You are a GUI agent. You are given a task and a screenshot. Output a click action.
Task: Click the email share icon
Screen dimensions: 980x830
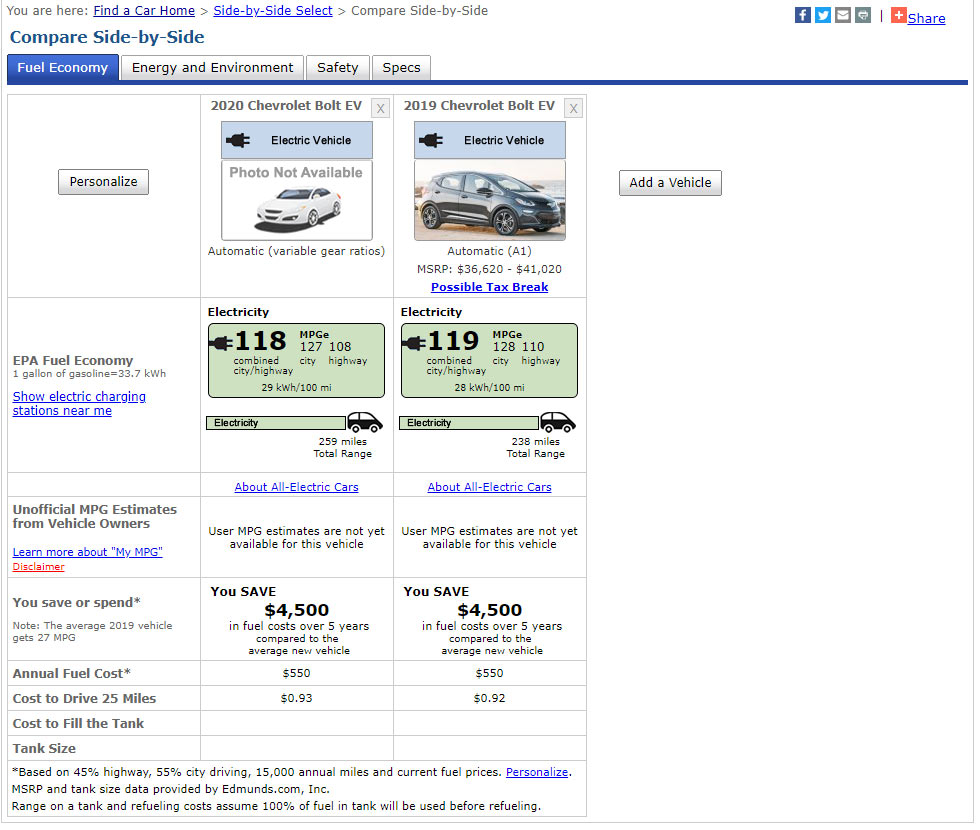click(x=842, y=15)
